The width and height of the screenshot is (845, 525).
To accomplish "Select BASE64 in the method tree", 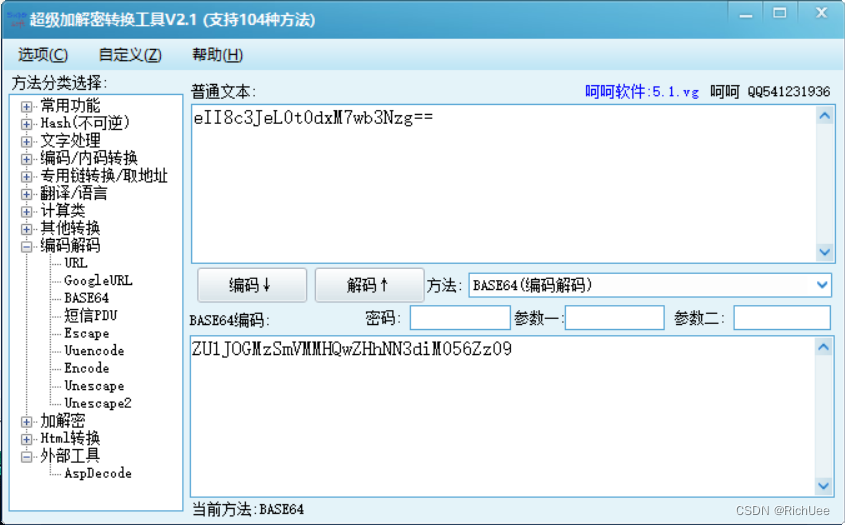I will 86,298.
